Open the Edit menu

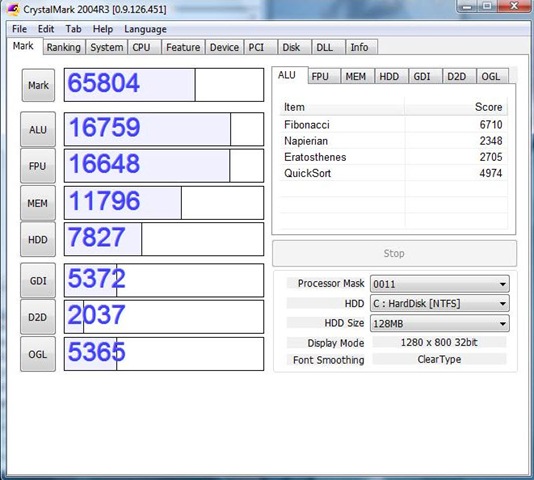(46, 29)
